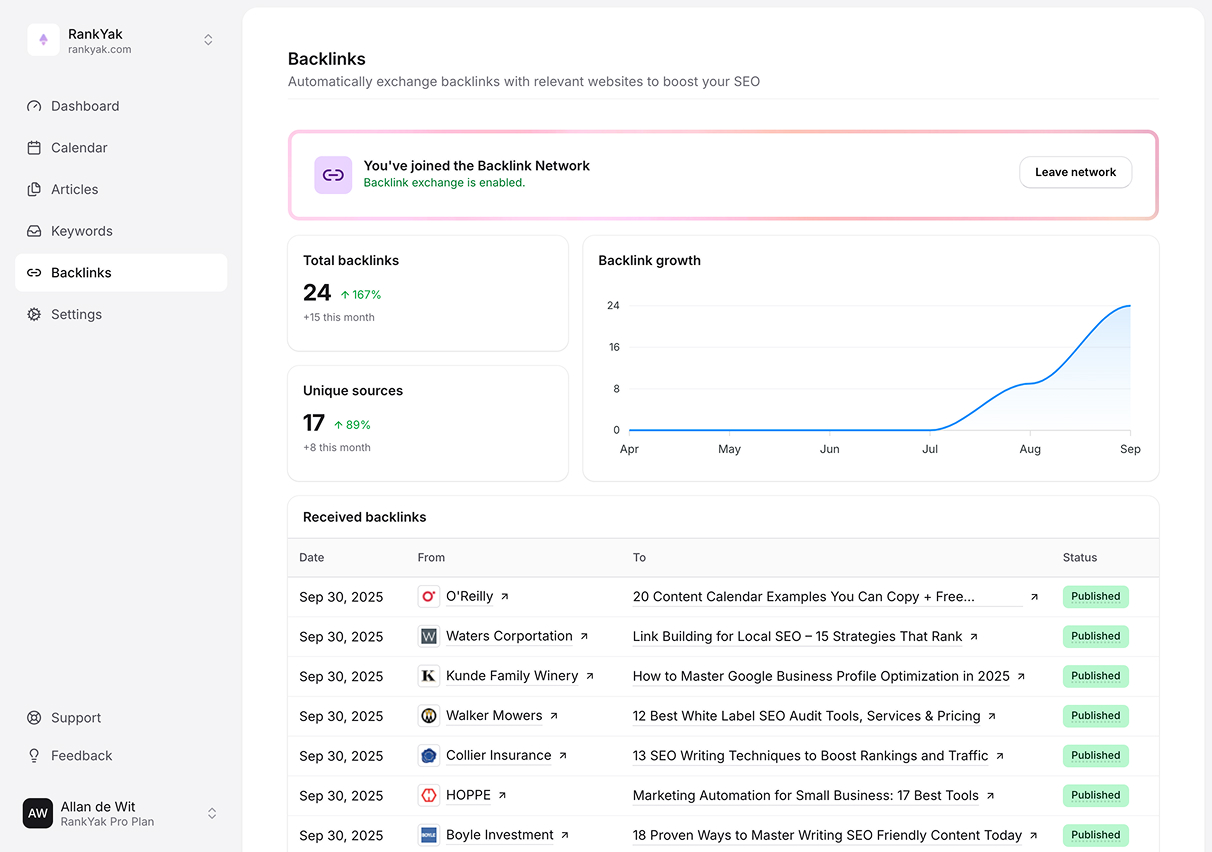Open the HOPPE source link

click(x=468, y=796)
